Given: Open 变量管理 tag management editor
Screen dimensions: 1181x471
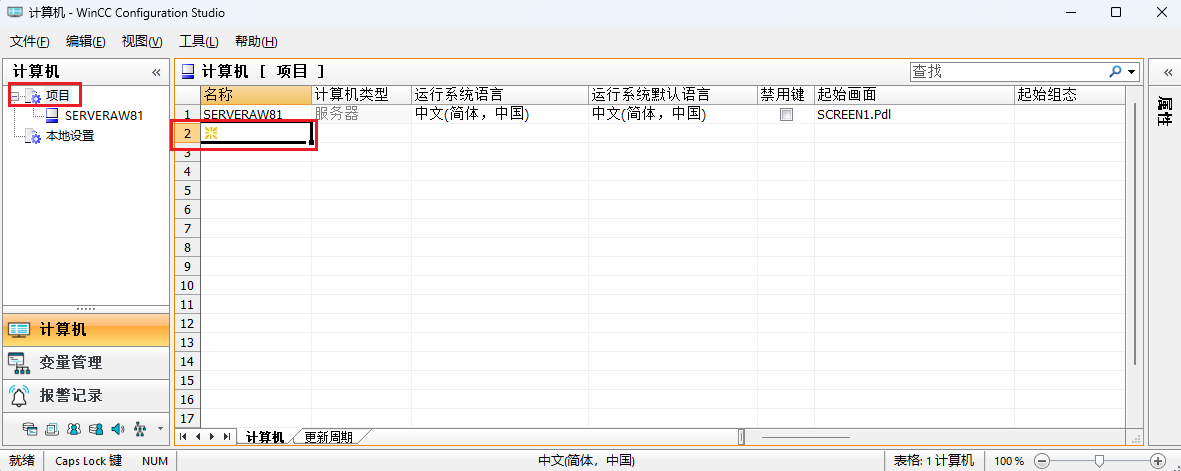Looking at the screenshot, I should [x=87, y=362].
